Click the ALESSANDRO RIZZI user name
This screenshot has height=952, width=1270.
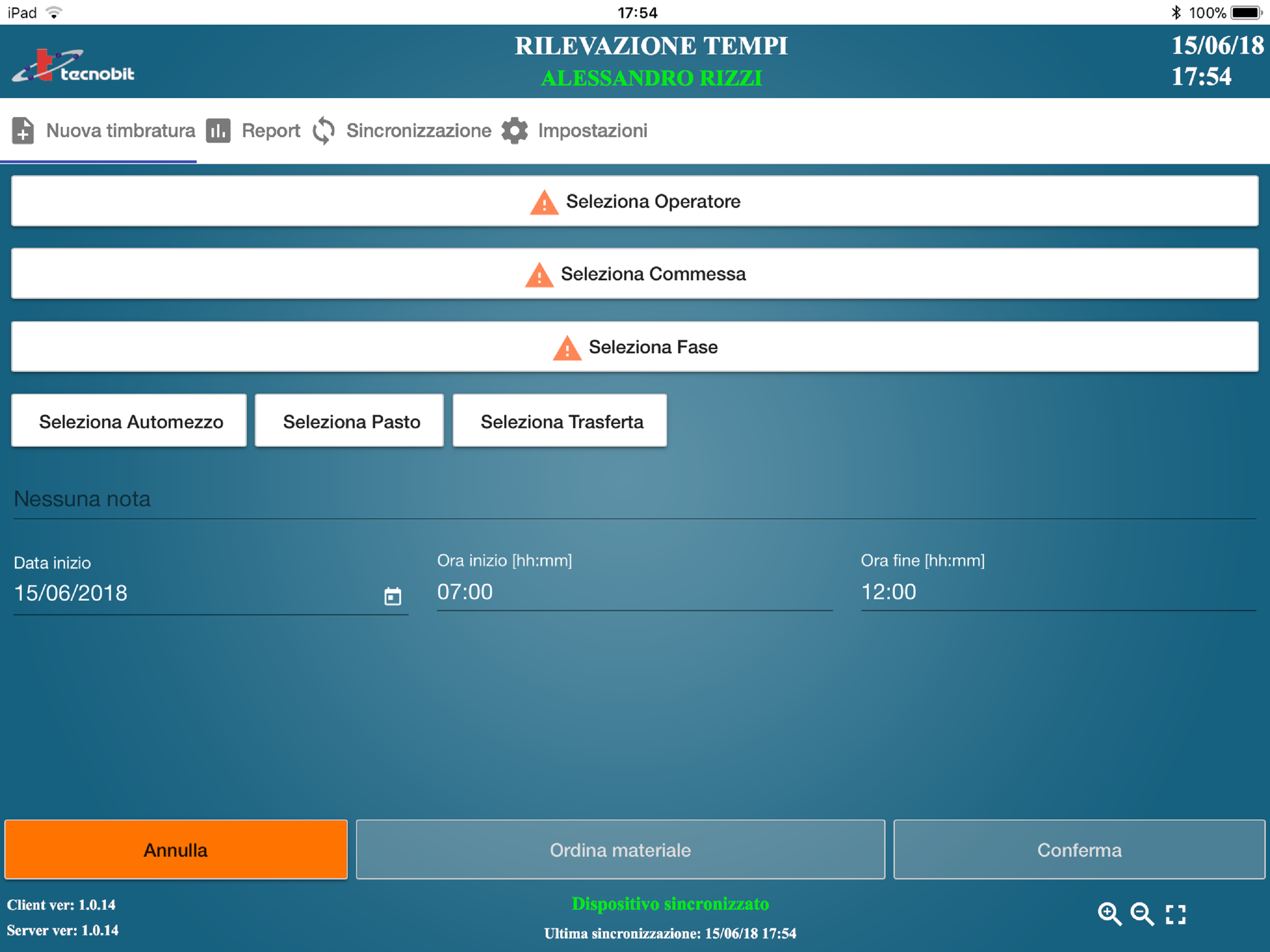652,78
